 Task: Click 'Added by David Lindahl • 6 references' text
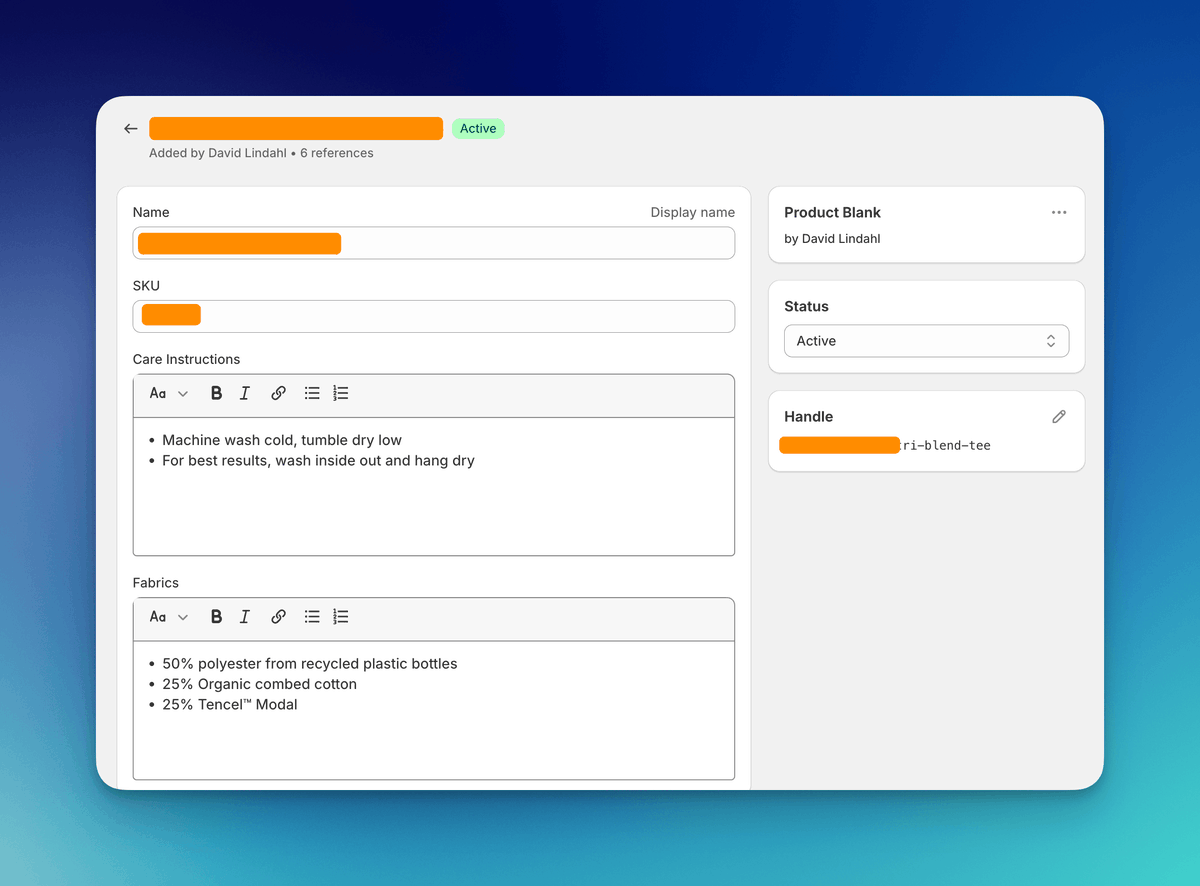261,153
